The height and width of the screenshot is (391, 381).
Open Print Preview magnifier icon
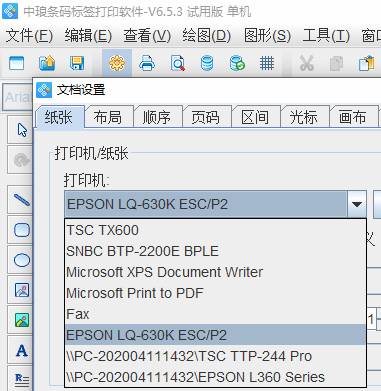(x=177, y=63)
